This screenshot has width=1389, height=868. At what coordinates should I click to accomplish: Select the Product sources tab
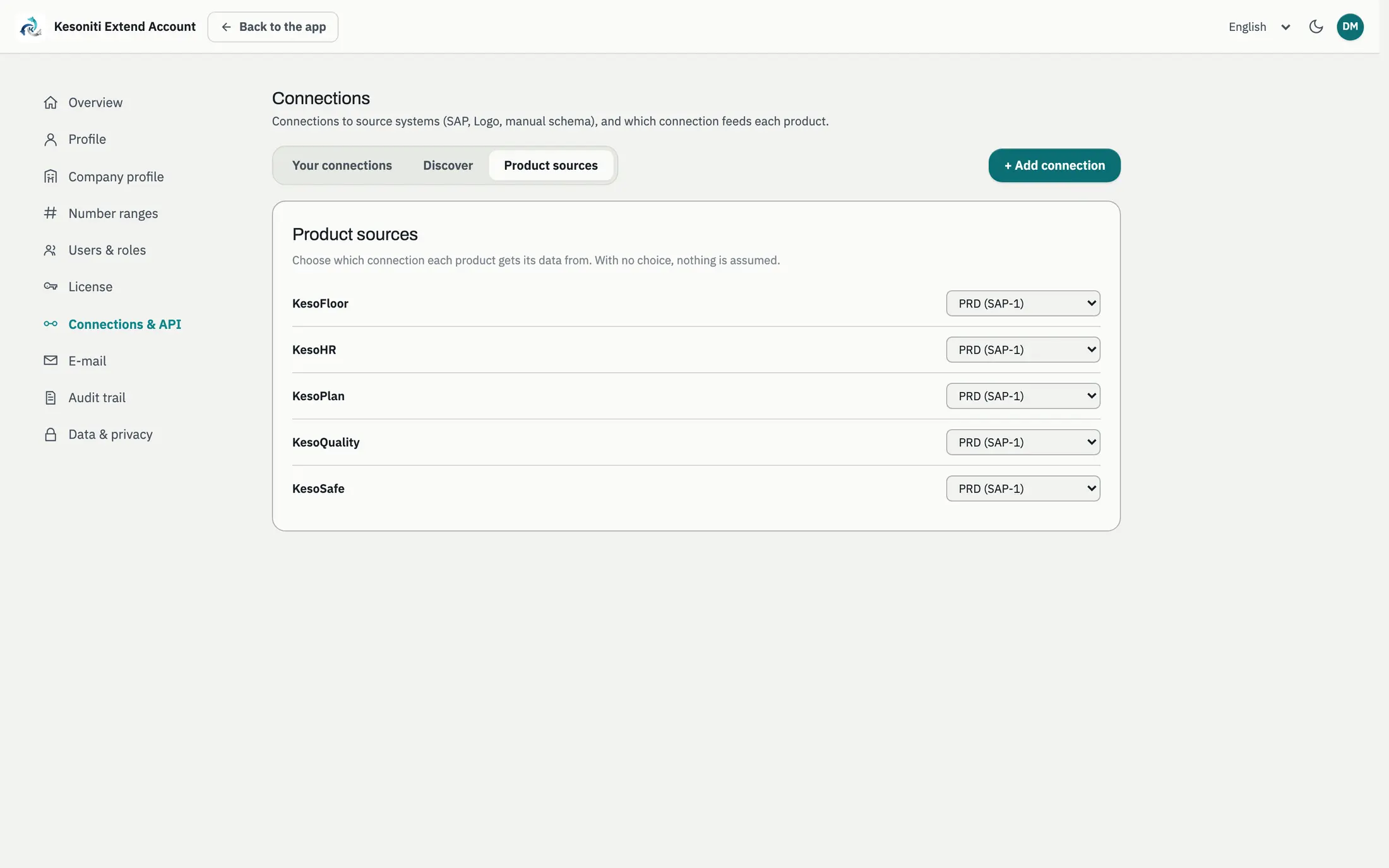pyautogui.click(x=551, y=165)
